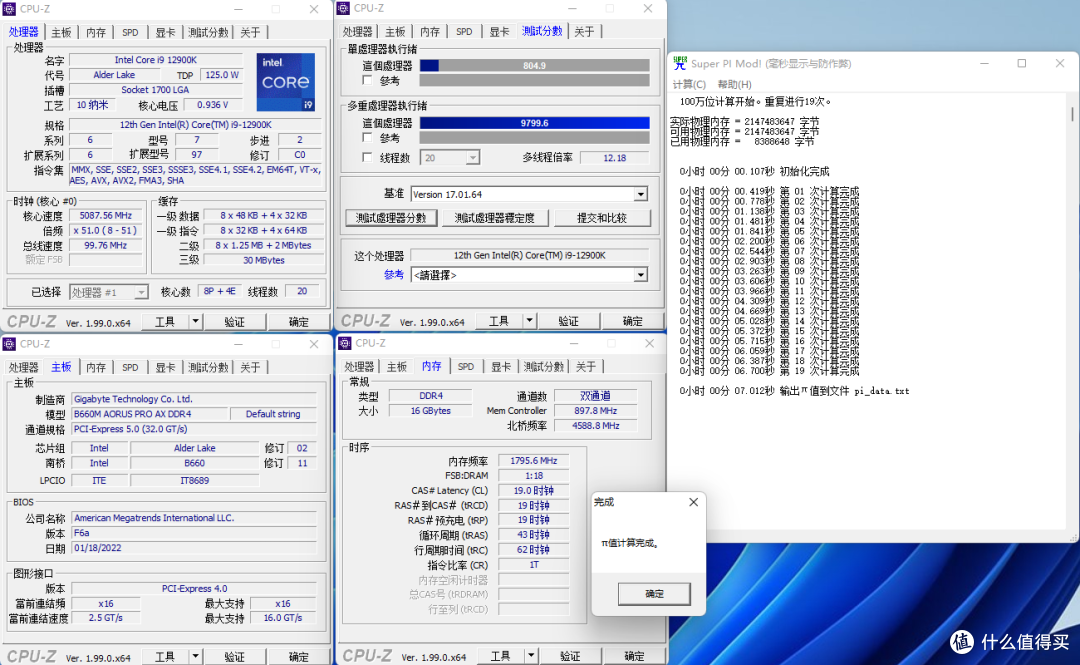1080x665 pixels.
Task: Select 处理器 tab in memory window
Action: (x=359, y=367)
